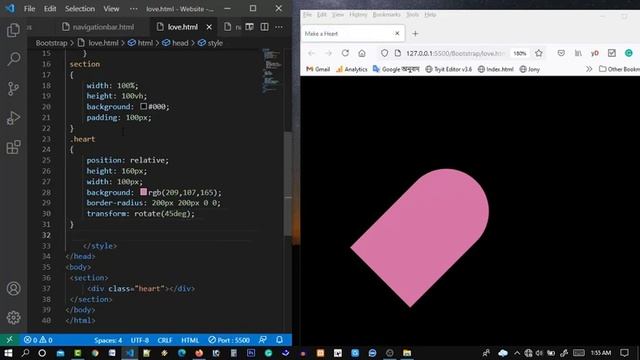The image size is (640, 360).
Task: Click Bootstrap in the breadcrumb
Action: click(51, 43)
